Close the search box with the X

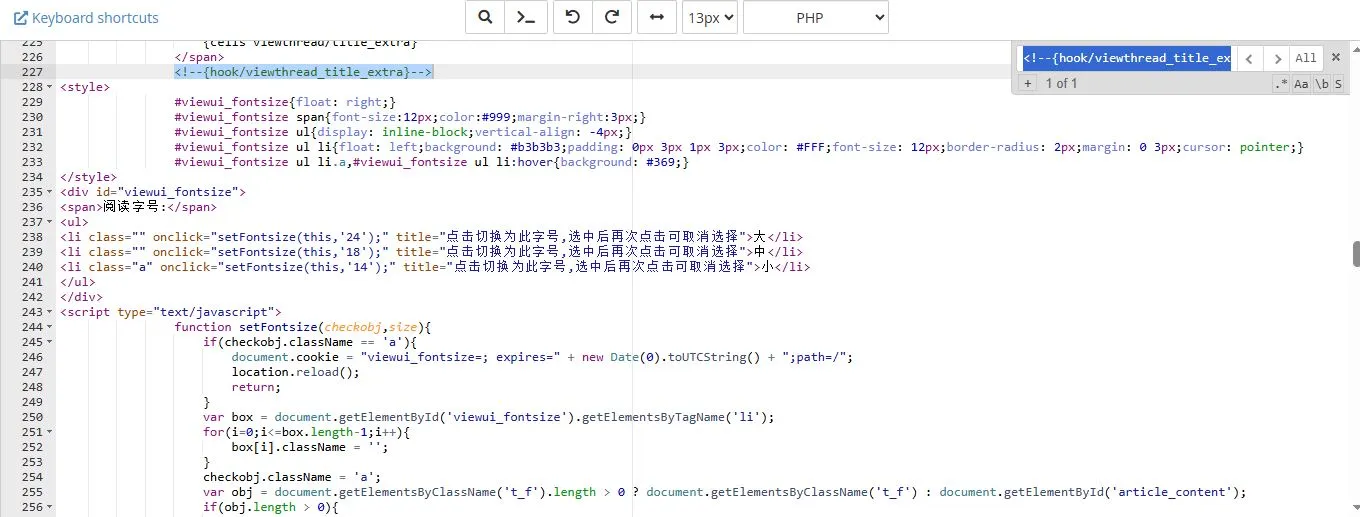(1335, 58)
